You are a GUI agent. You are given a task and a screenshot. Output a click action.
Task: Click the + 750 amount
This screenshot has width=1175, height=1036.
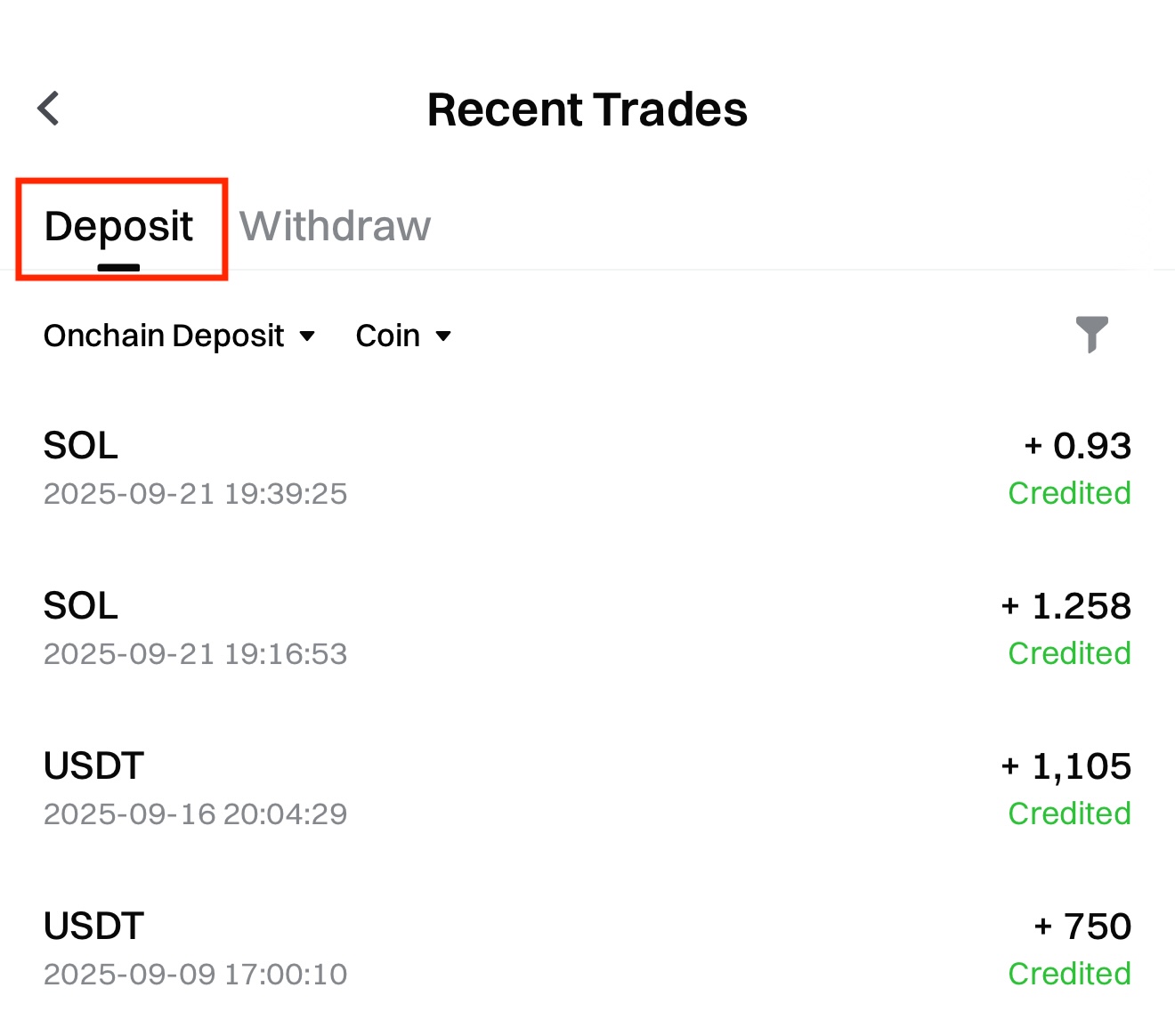pyautogui.click(x=1082, y=927)
